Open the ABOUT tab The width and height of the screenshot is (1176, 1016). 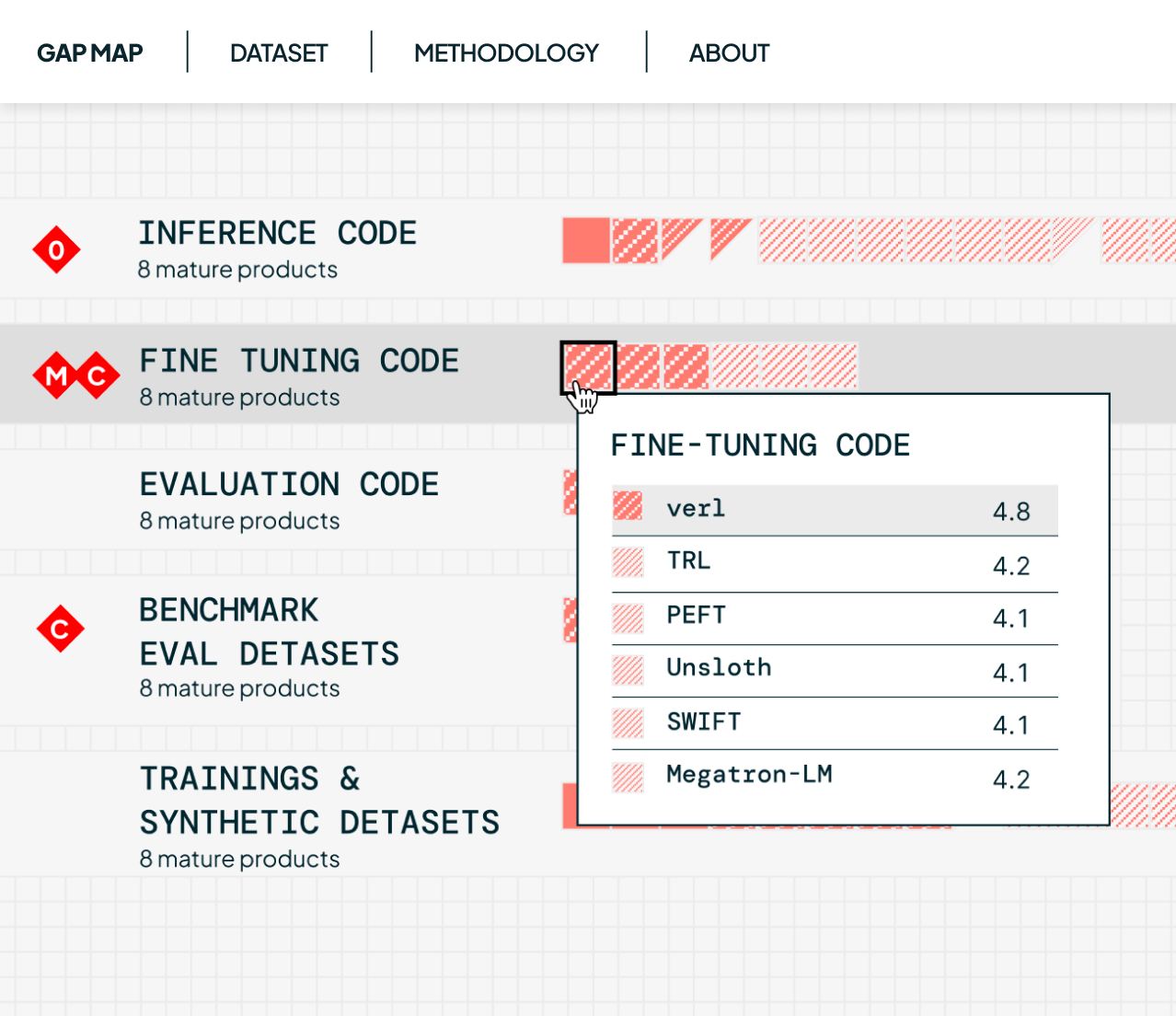point(729,52)
